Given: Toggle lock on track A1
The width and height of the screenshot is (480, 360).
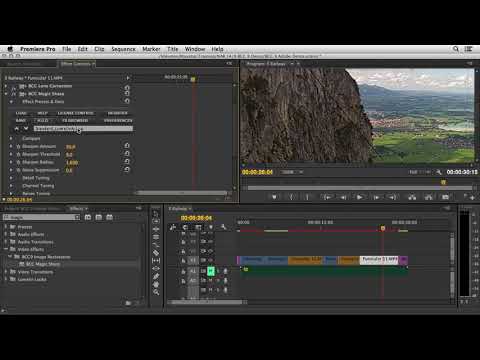Looking at the screenshot, I should click(x=183, y=272).
